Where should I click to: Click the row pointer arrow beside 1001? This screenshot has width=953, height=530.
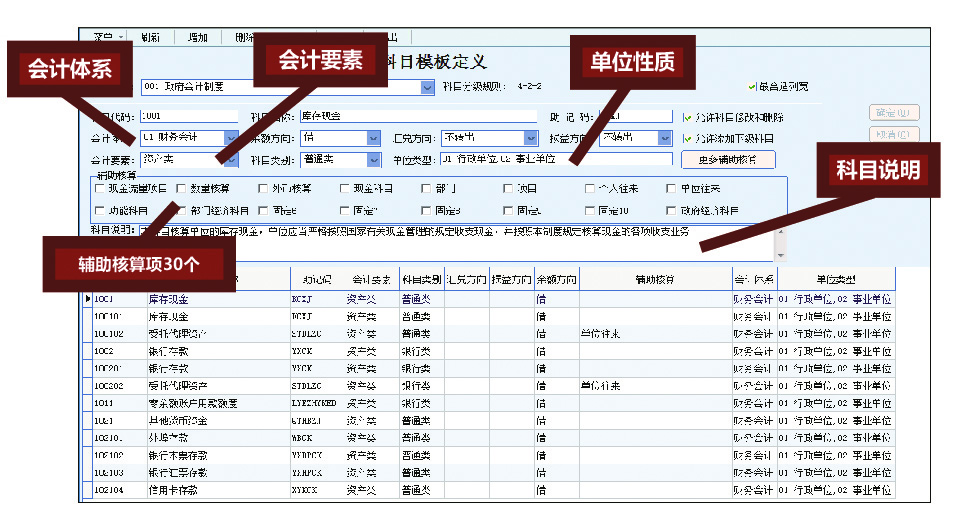[x=88, y=299]
